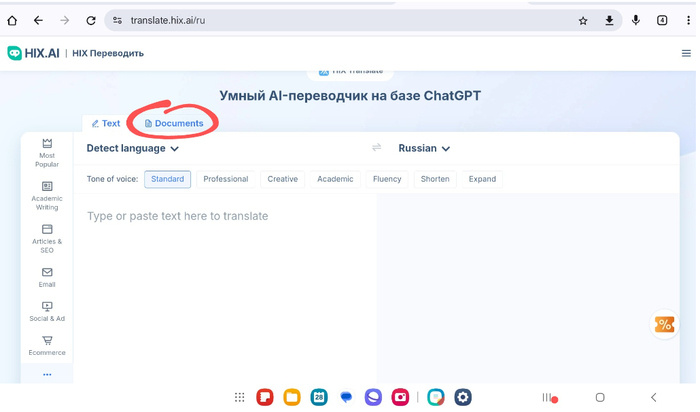Click the download icon in address bar

[x=609, y=21]
